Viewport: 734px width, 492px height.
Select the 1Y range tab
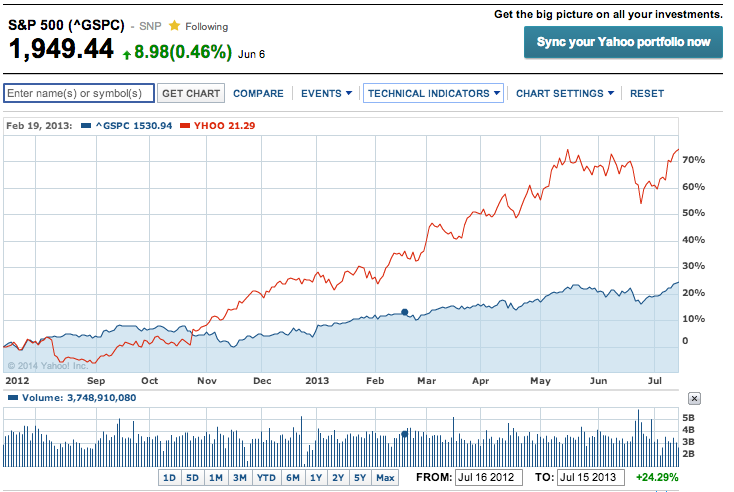pyautogui.click(x=316, y=478)
